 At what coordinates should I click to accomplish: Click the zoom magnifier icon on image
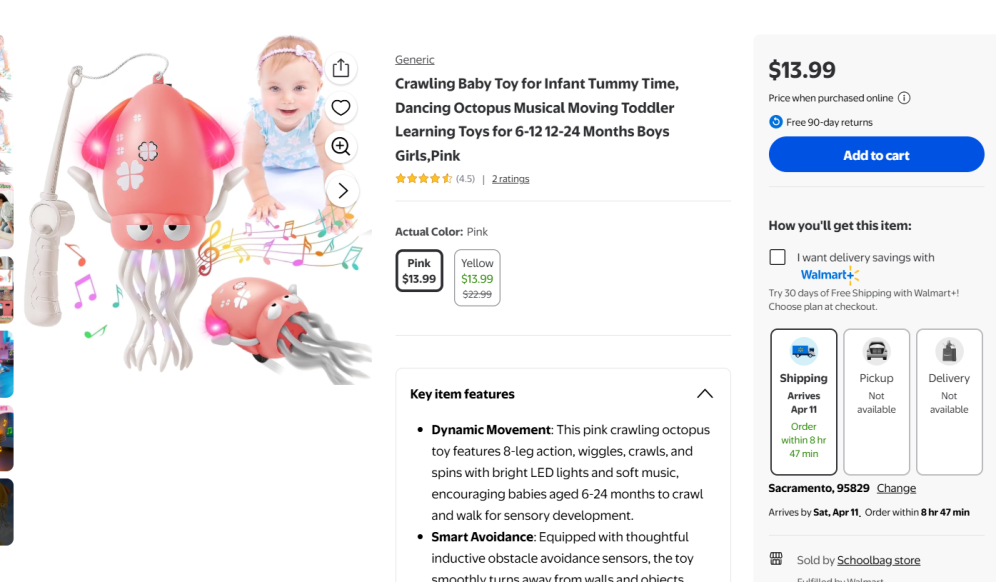341,147
